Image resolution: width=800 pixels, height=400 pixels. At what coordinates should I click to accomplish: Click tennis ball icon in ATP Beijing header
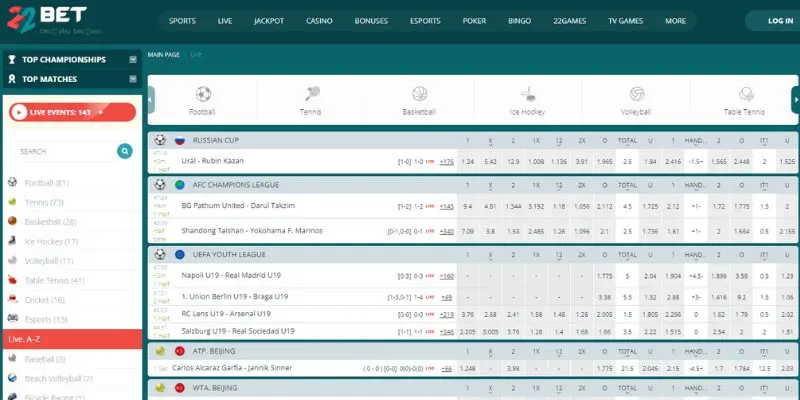160,351
